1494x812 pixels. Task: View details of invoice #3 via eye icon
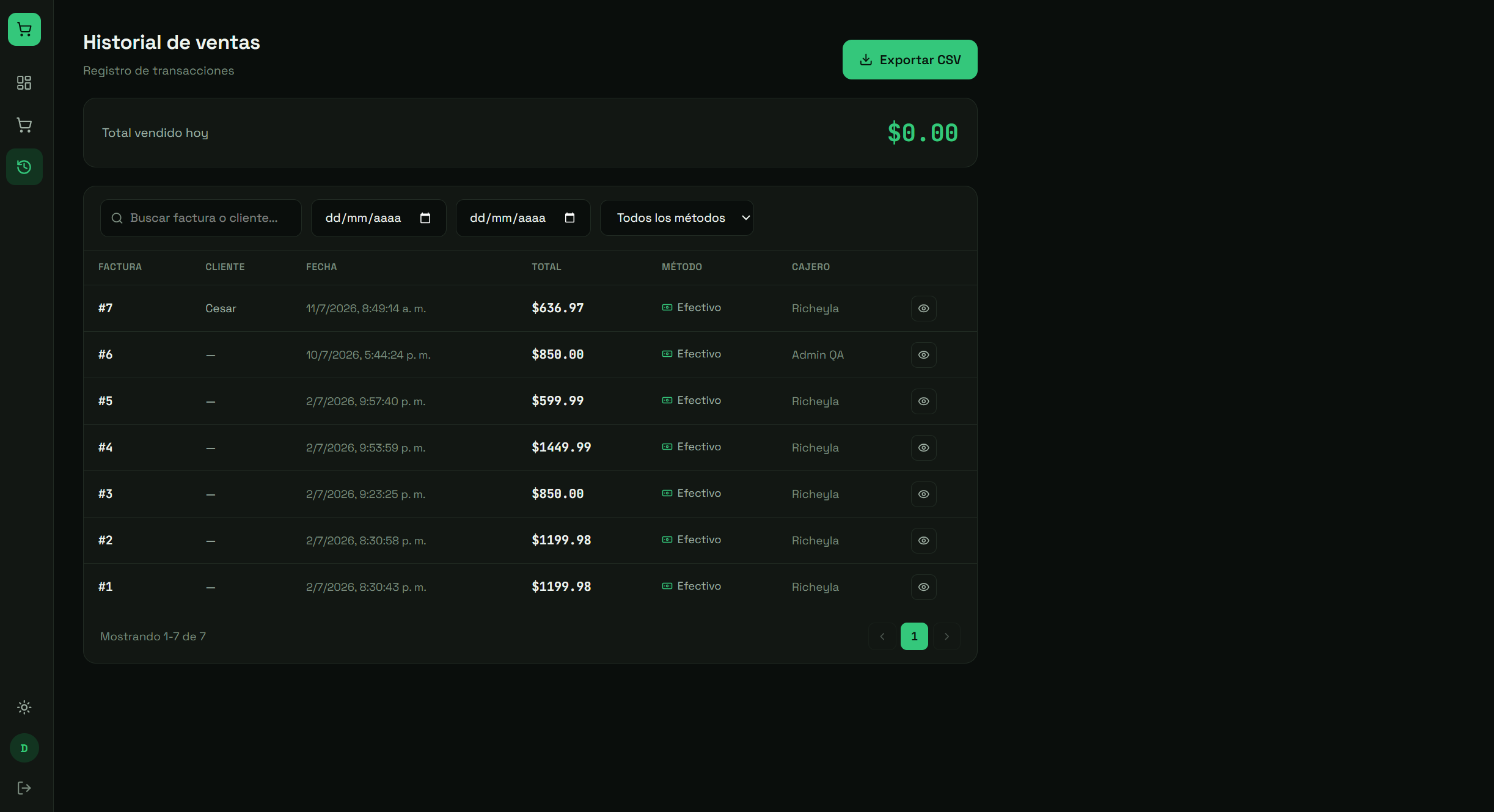coord(924,494)
